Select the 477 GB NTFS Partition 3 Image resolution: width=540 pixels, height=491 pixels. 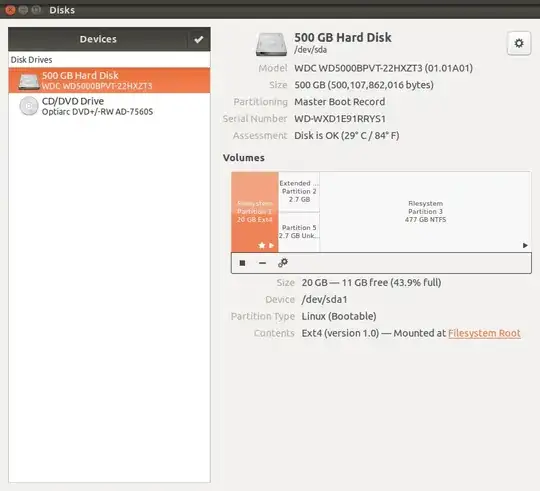tap(425, 211)
